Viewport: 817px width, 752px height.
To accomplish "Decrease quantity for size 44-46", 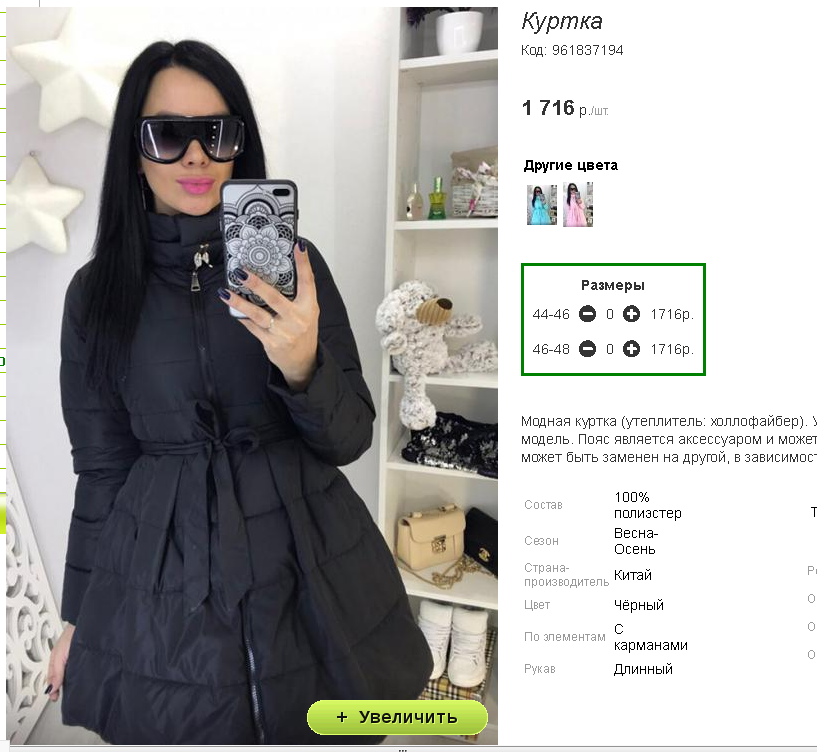I will 587,314.
